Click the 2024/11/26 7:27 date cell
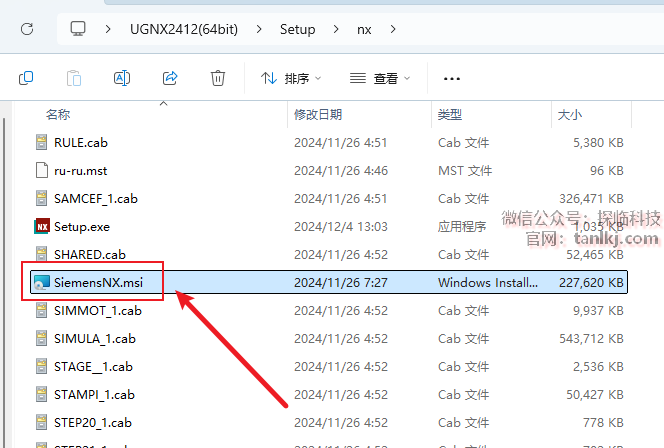The height and width of the screenshot is (448, 664). coord(341,282)
